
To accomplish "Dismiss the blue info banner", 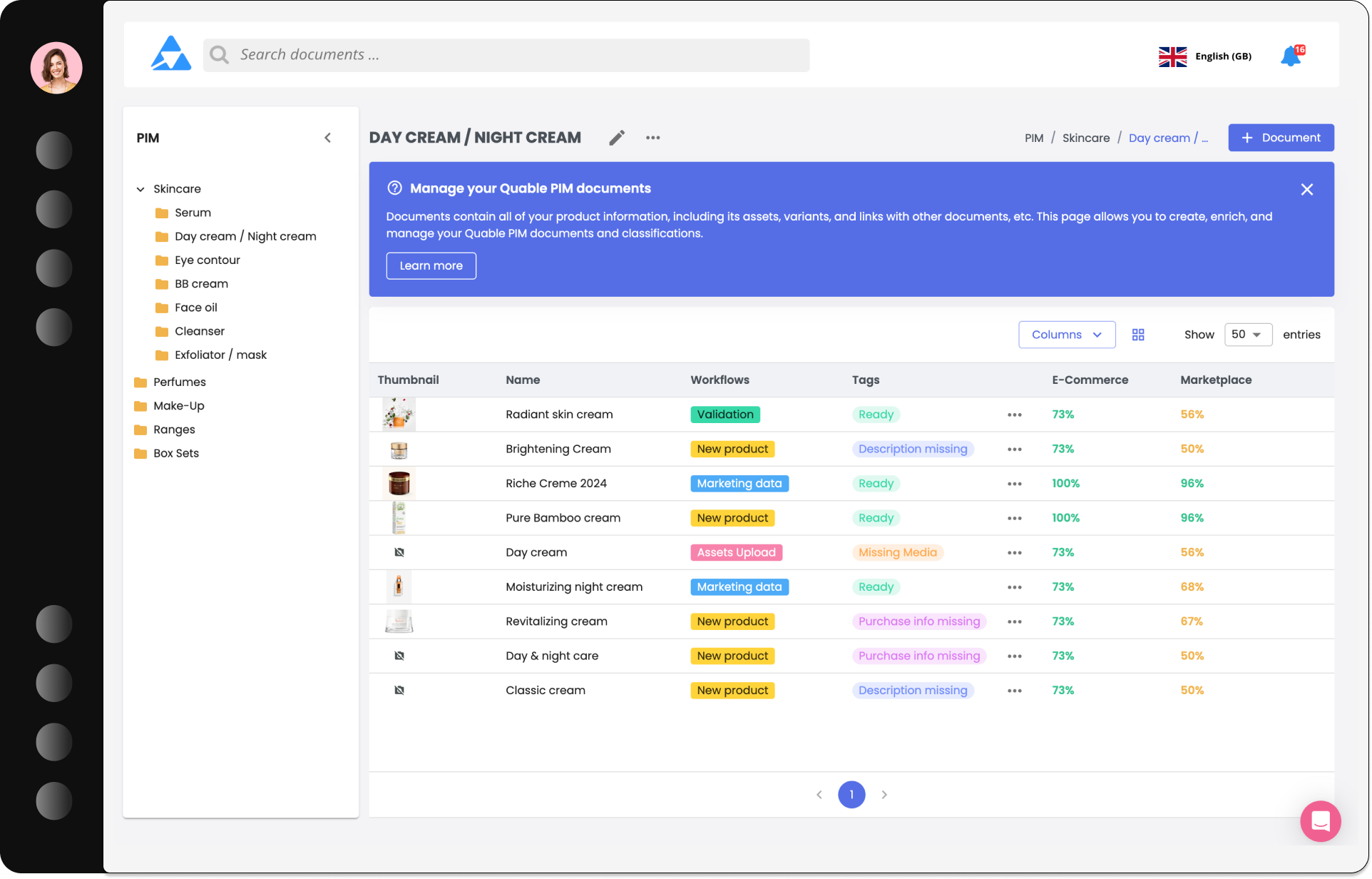I will click(1306, 190).
